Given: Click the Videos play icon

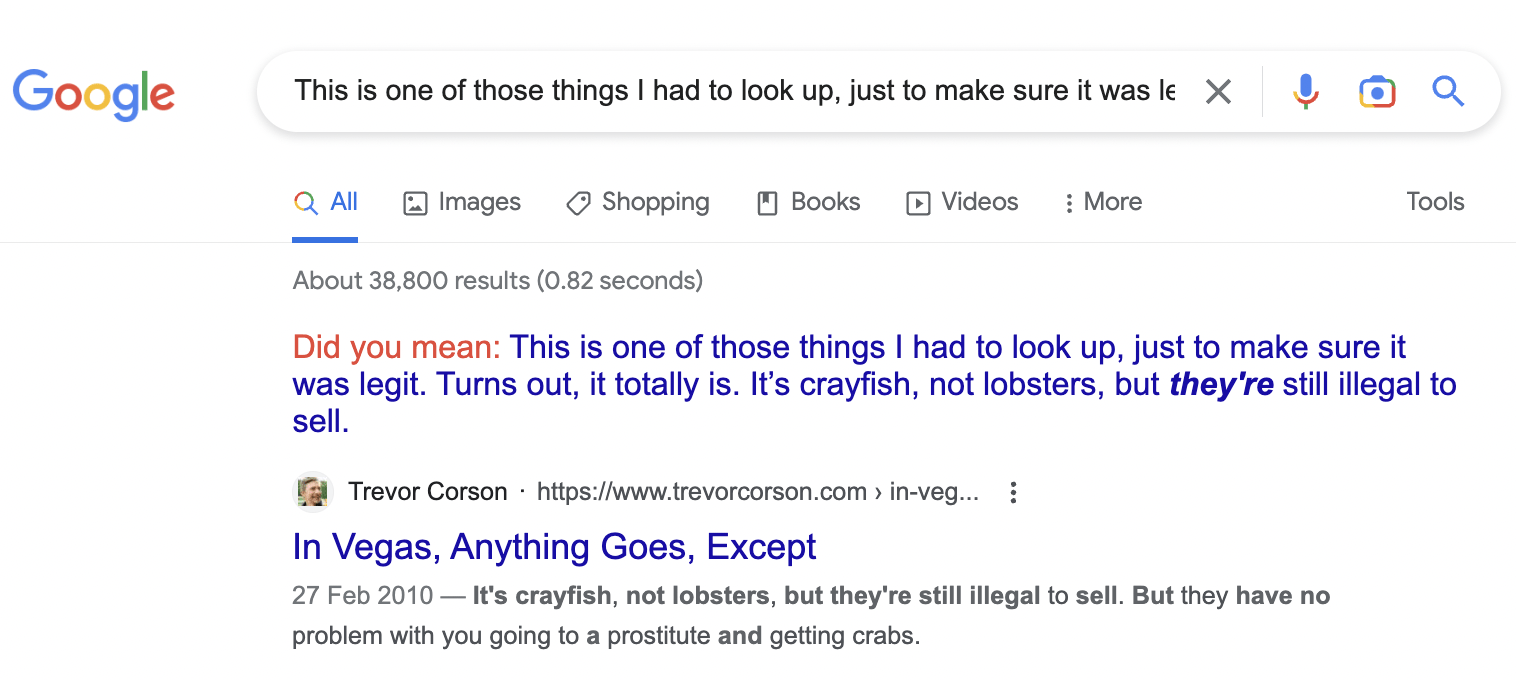Looking at the screenshot, I should coord(919,202).
